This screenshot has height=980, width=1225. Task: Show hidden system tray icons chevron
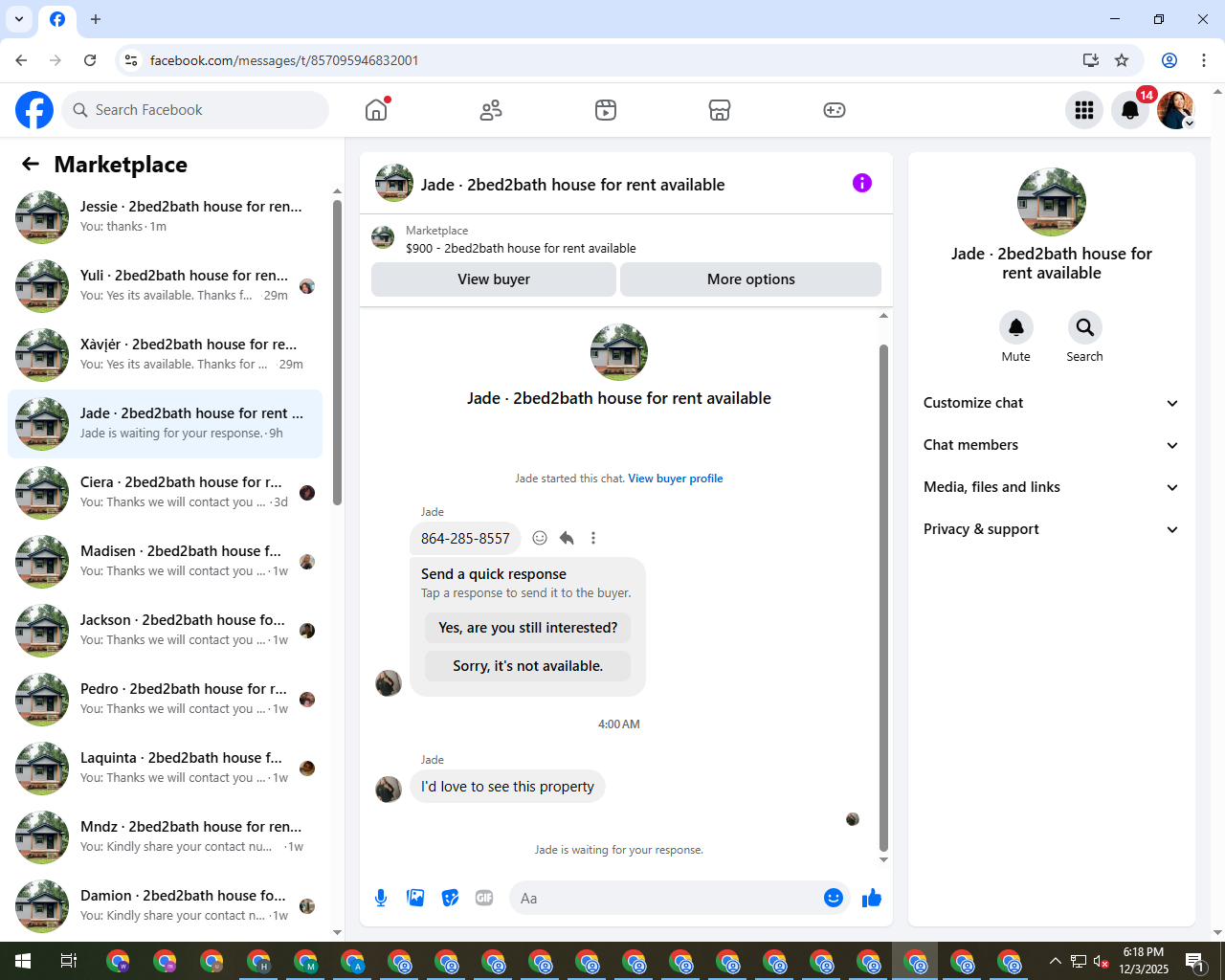click(1055, 961)
